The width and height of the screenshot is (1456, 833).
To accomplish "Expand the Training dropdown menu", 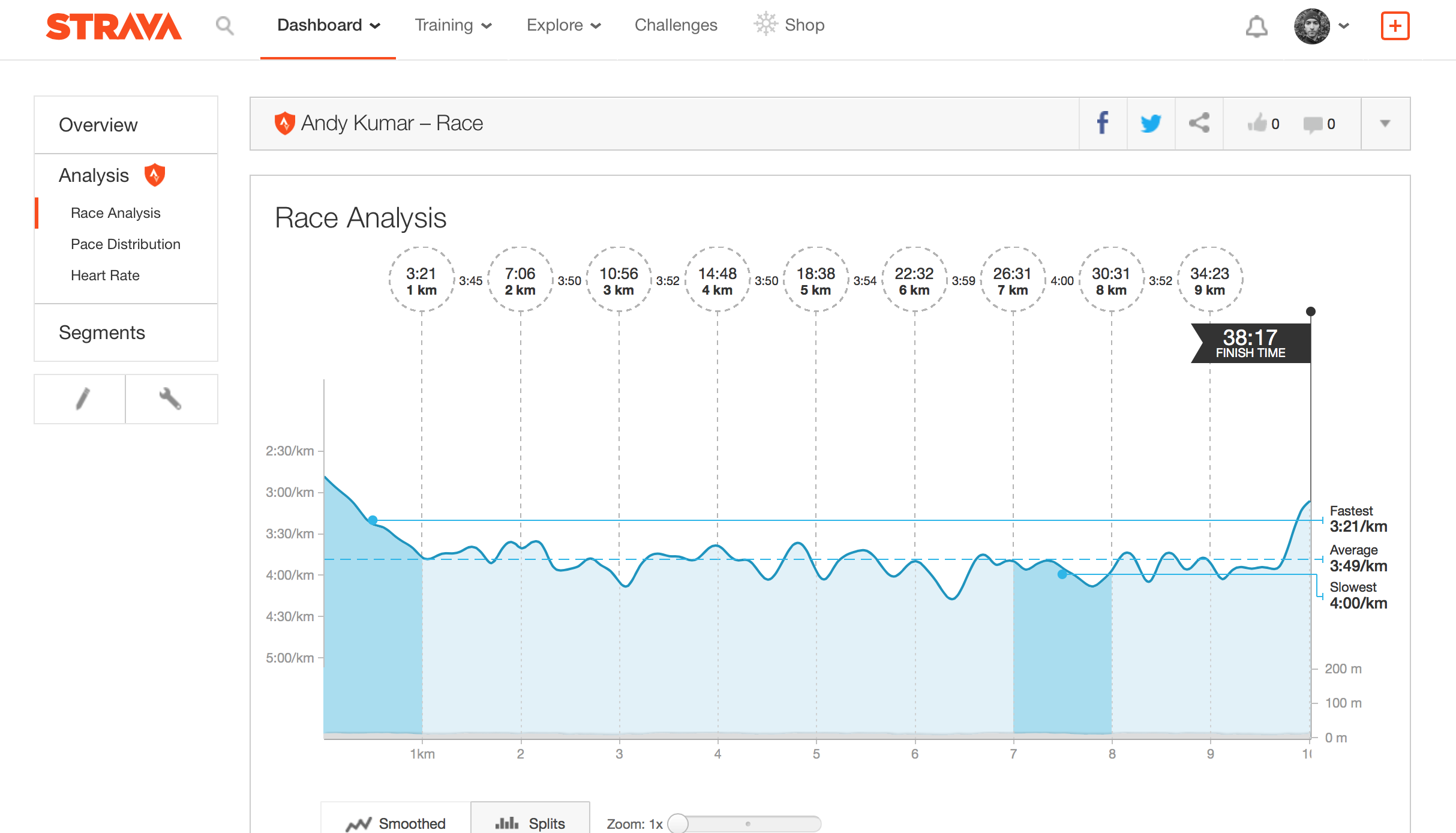I will [x=453, y=25].
